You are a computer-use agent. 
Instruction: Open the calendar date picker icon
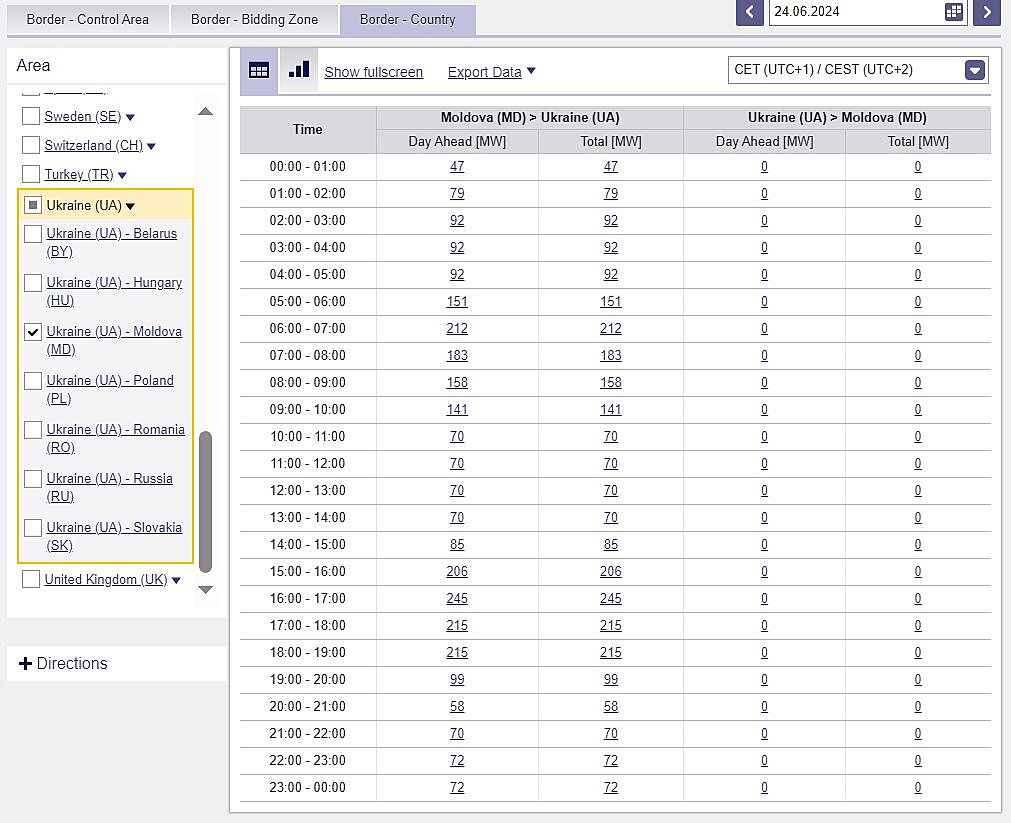click(x=953, y=12)
